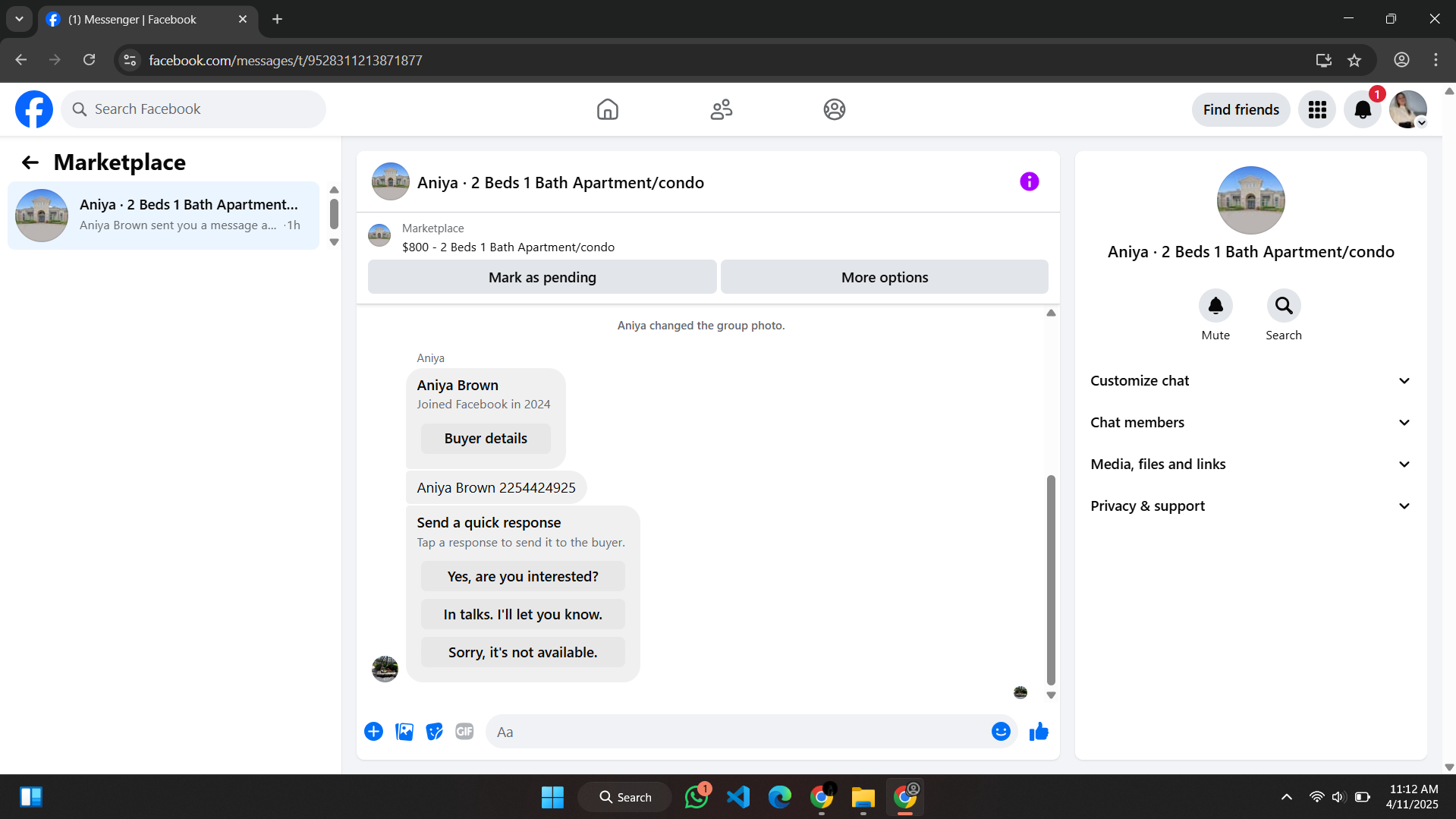Mute this chat with the bell icon
The image size is (1456, 819).
1215,306
